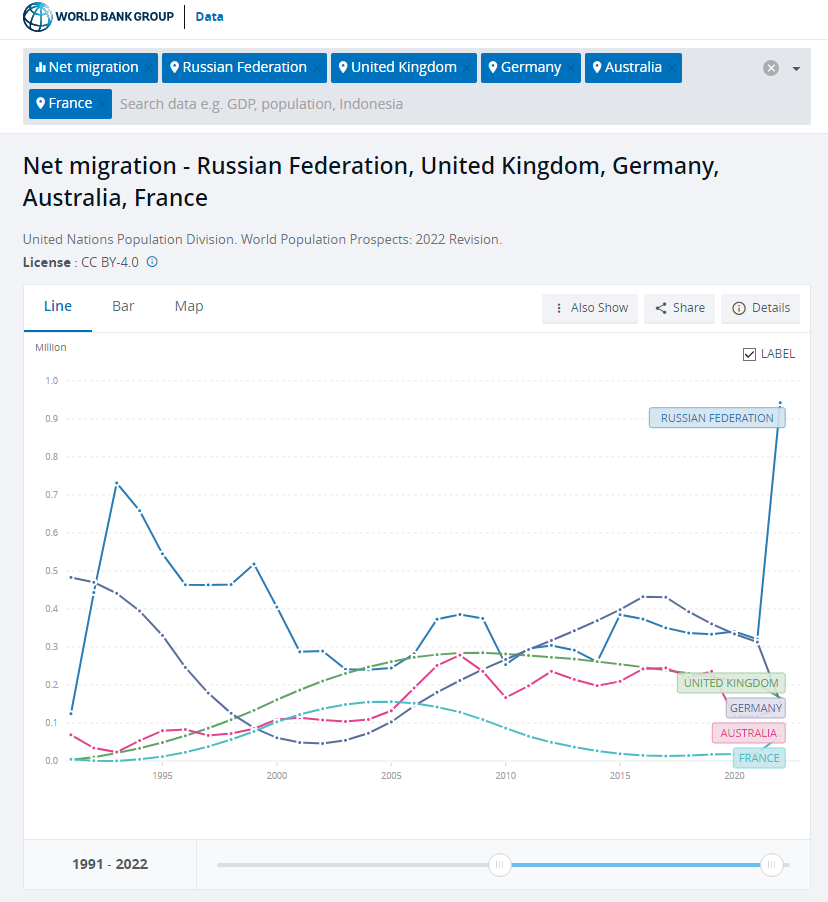The height and width of the screenshot is (902, 828).
Task: Click the CC BY-4.0 license text
Action: pyautogui.click(x=109, y=262)
